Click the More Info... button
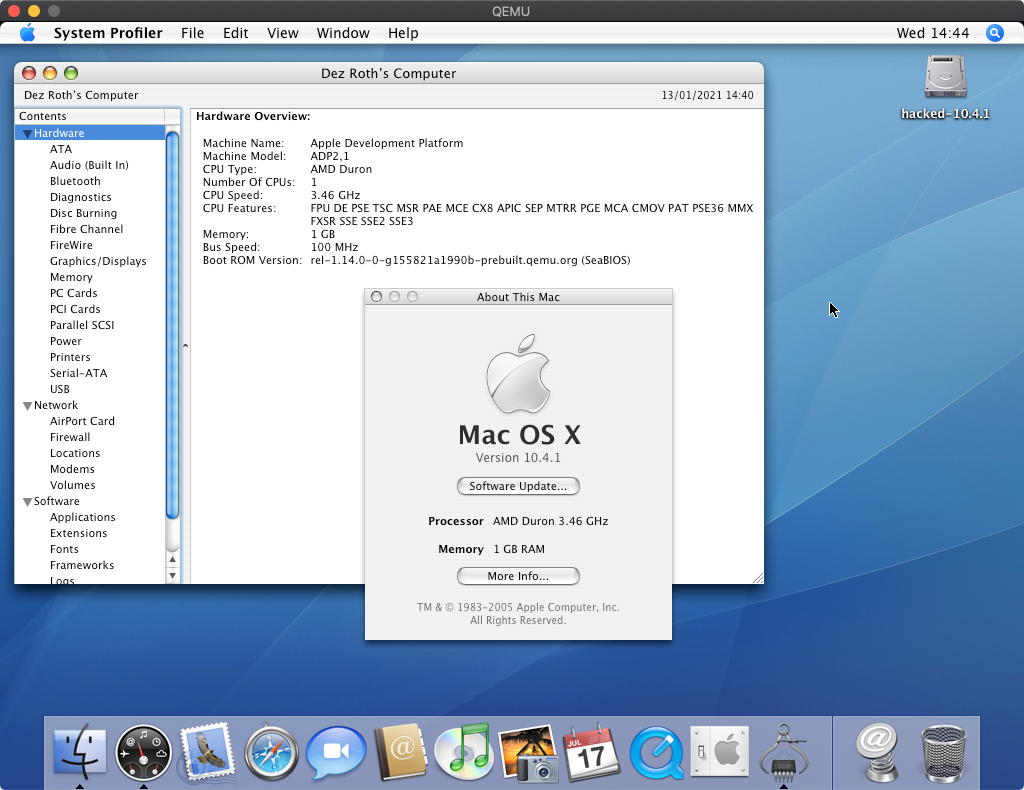This screenshot has width=1024, height=790. 518,576
